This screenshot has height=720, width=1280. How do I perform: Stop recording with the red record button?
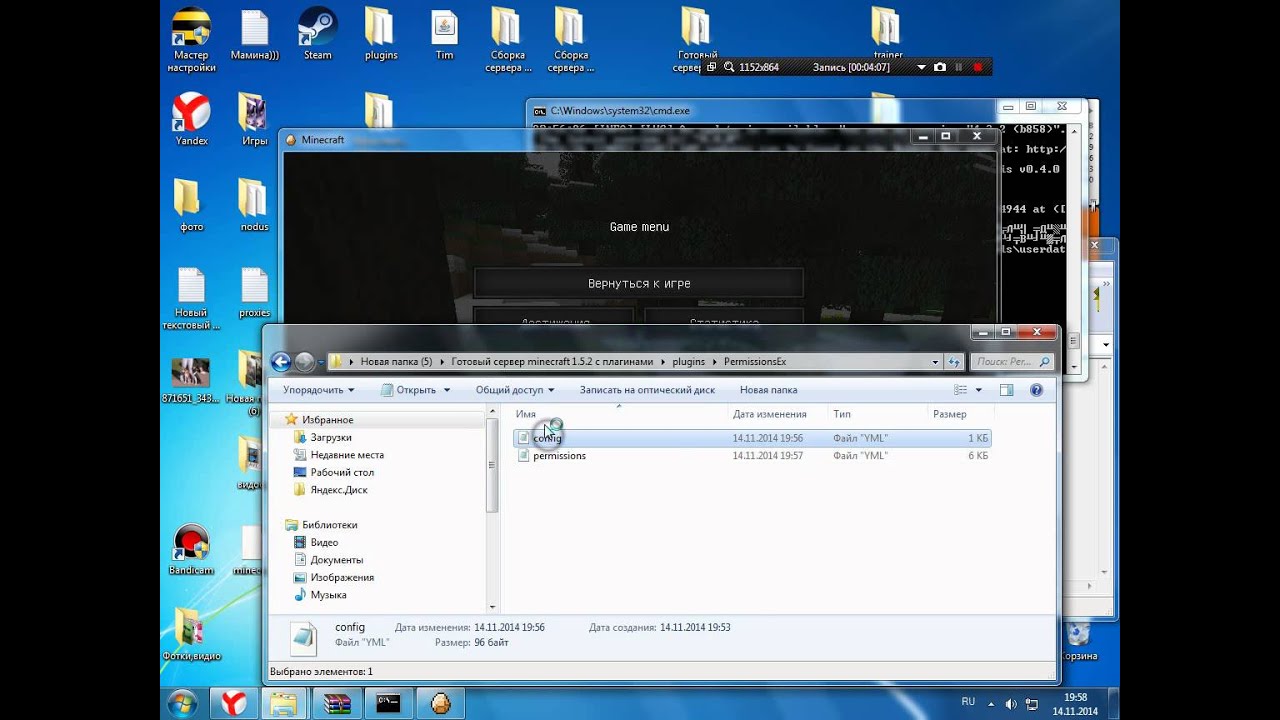[977, 67]
